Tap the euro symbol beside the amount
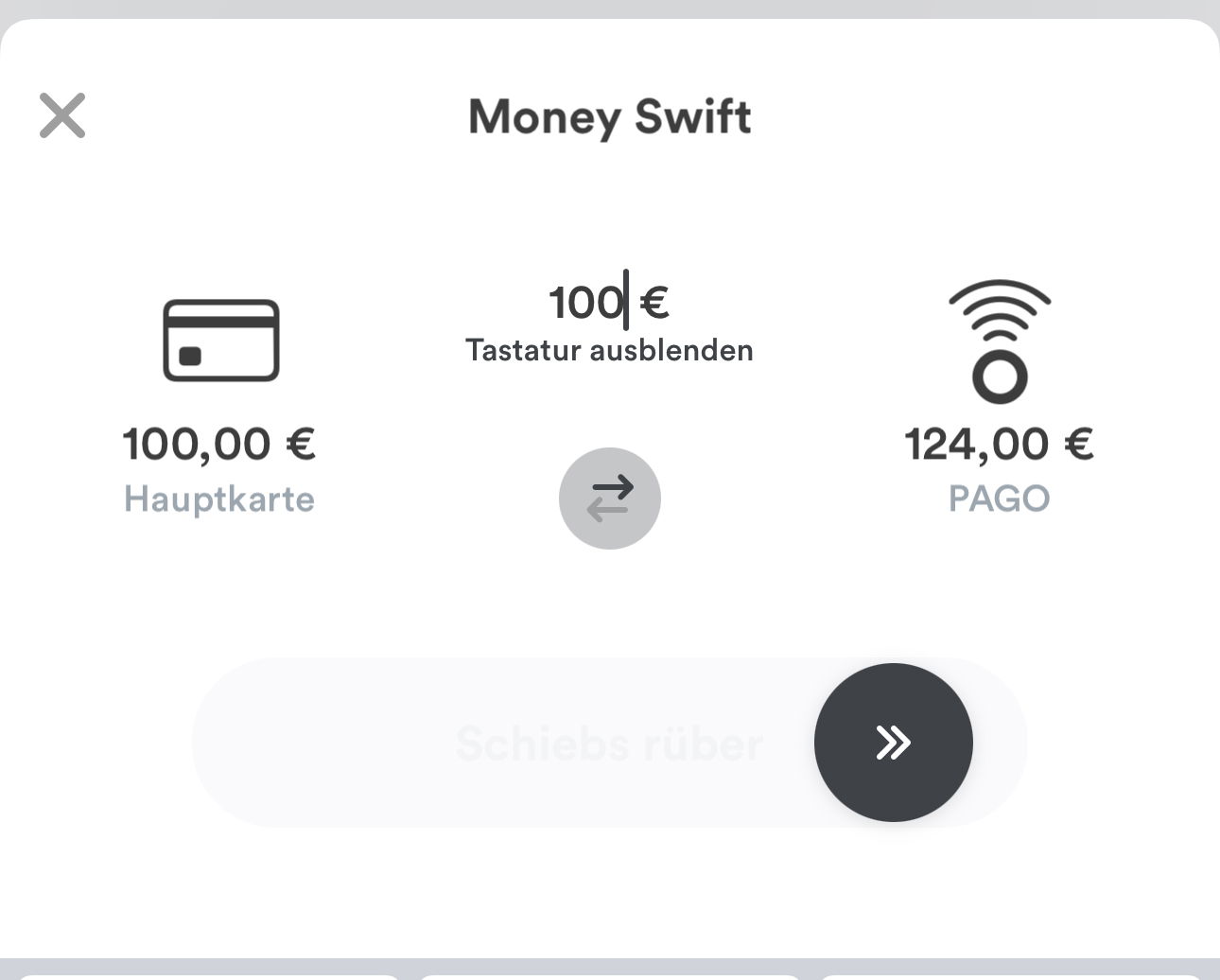The height and width of the screenshot is (980, 1220). coord(655,303)
